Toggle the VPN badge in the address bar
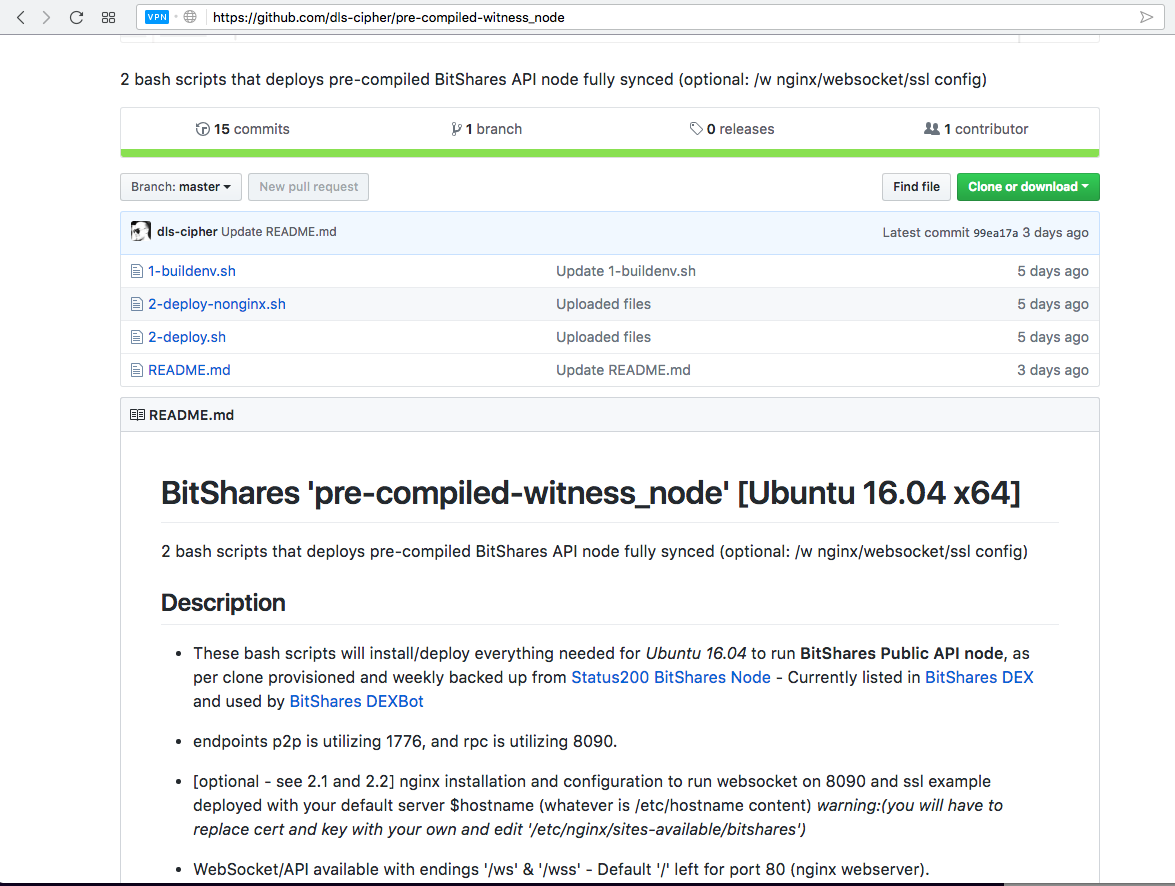The width and height of the screenshot is (1175, 886). tap(157, 16)
